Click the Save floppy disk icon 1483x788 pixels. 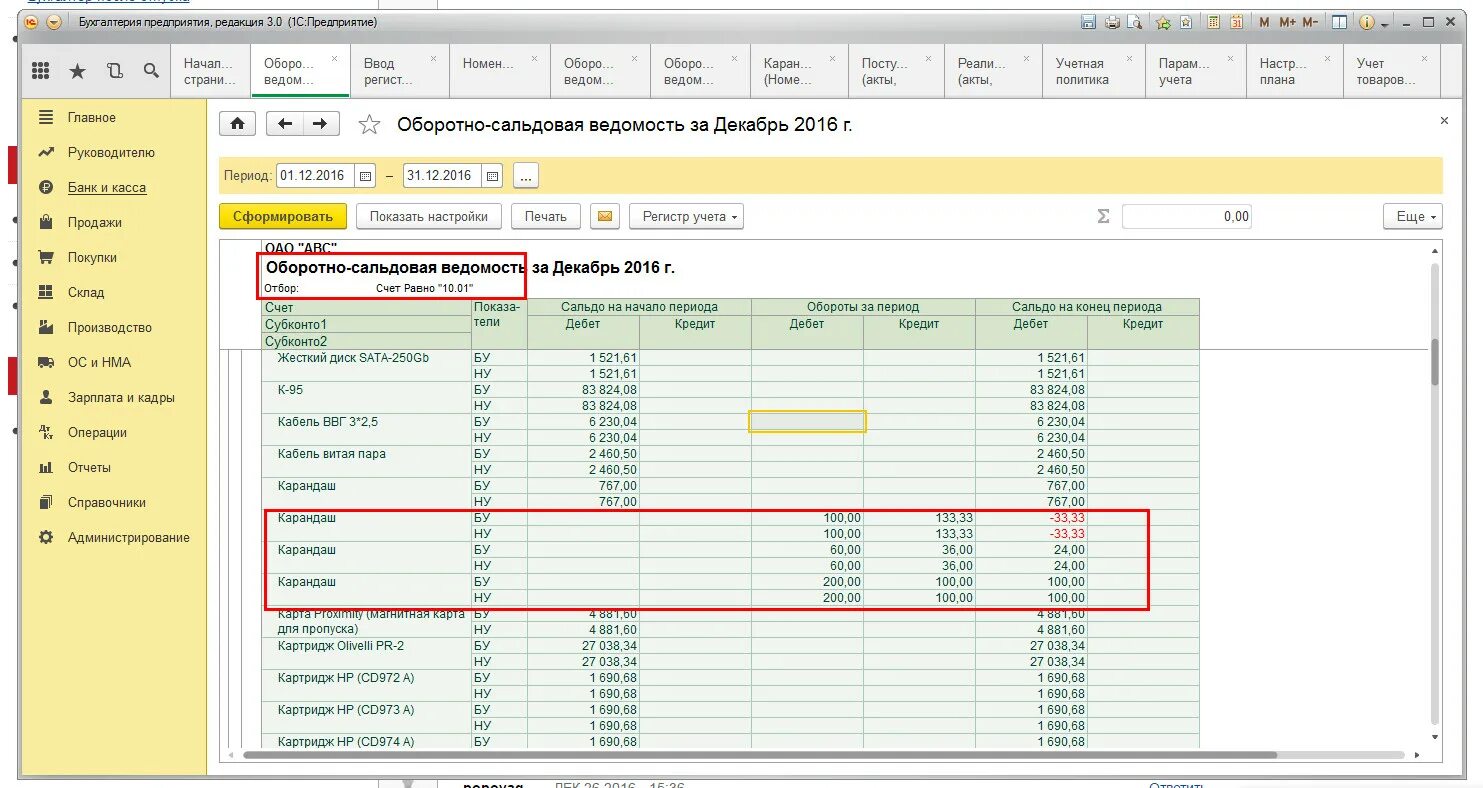click(1089, 22)
